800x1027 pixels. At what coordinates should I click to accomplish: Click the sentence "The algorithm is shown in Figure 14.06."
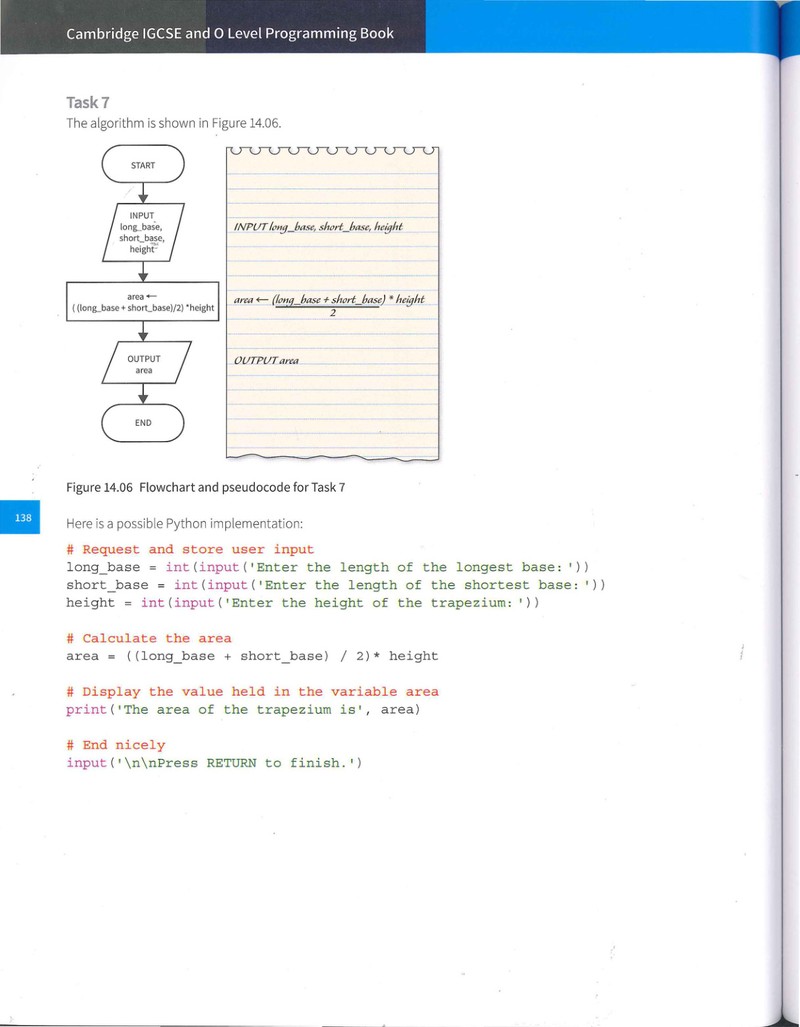tap(174, 123)
